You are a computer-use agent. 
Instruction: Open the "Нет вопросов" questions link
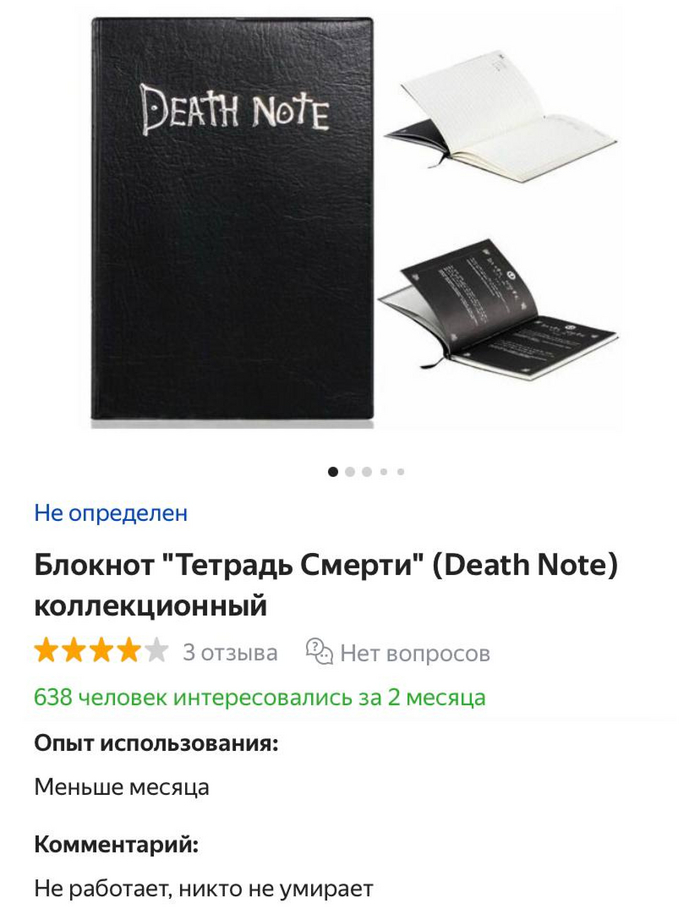click(x=415, y=652)
